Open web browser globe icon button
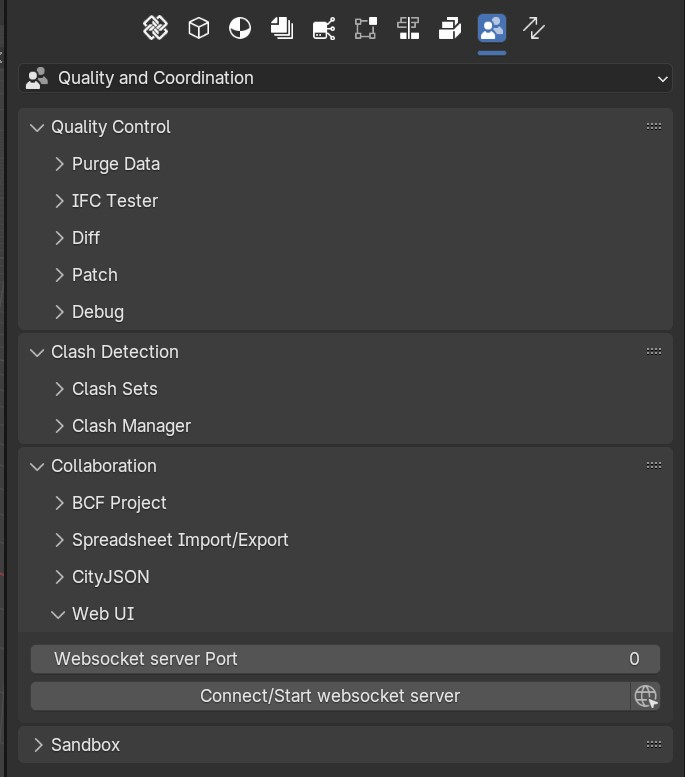 tap(645, 696)
